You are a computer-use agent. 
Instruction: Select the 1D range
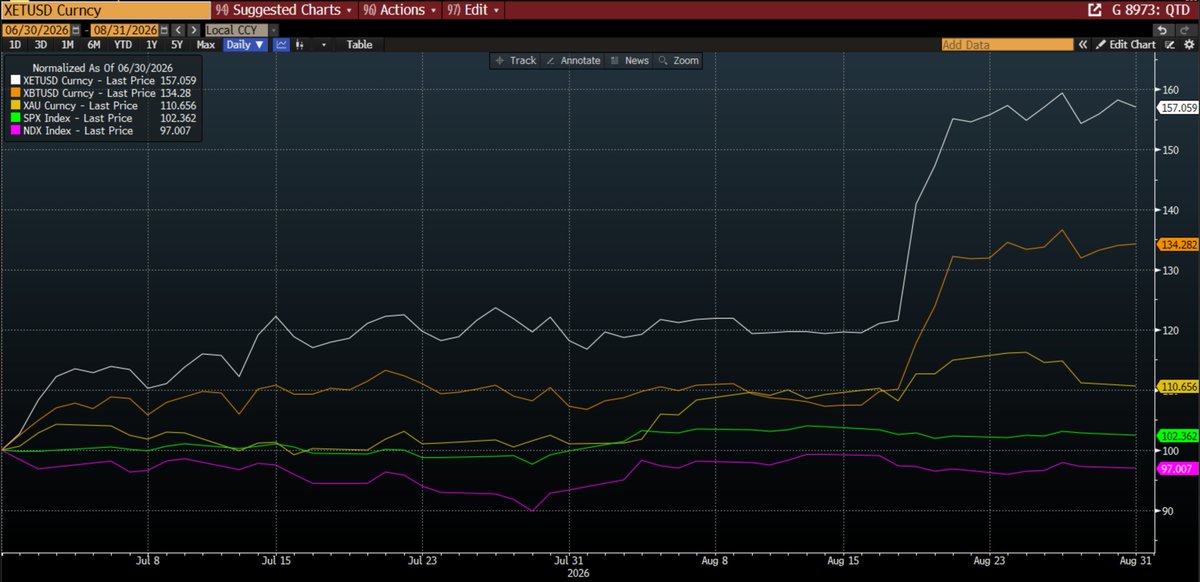15,45
